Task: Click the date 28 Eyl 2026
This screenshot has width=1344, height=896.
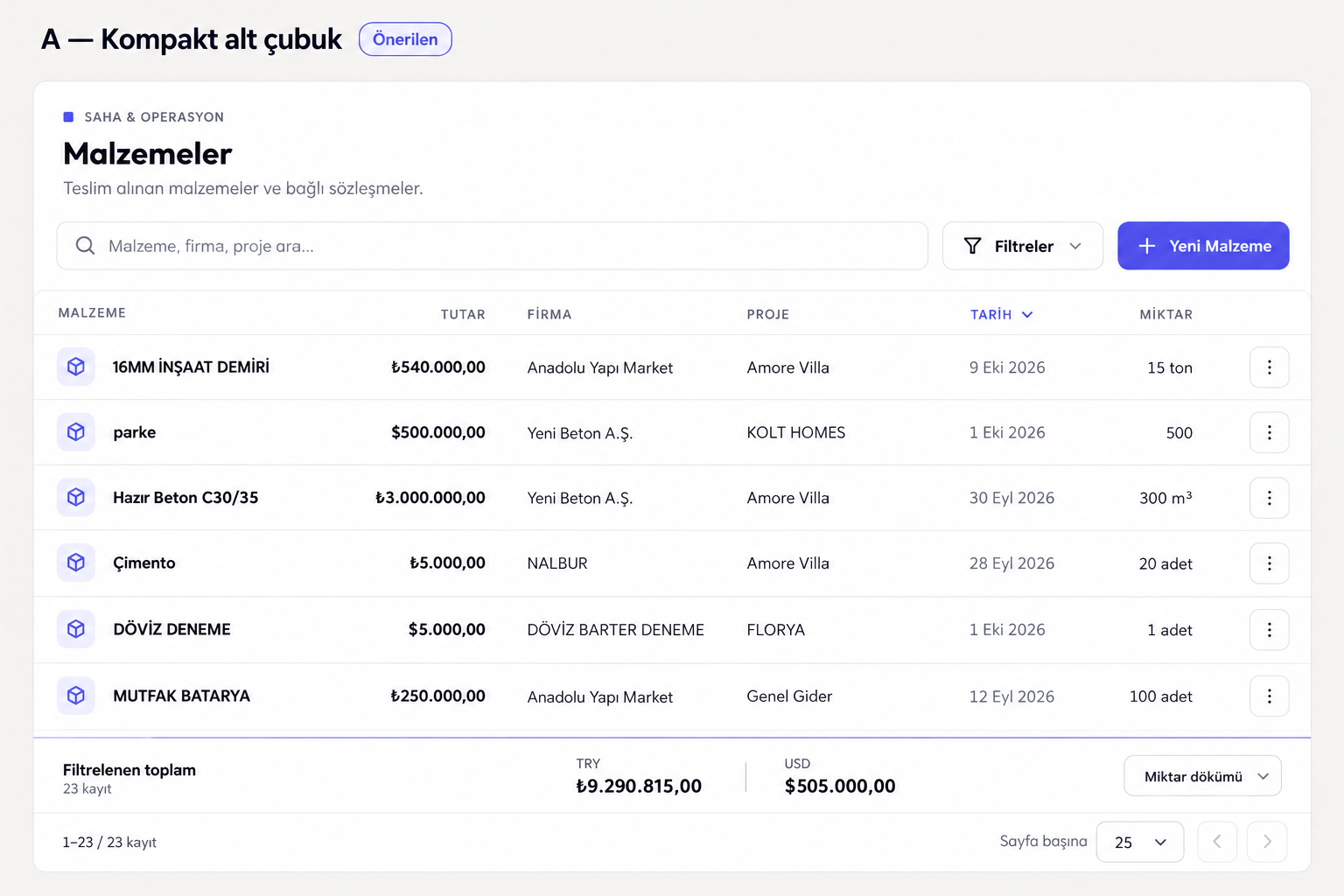Action: (1011, 563)
